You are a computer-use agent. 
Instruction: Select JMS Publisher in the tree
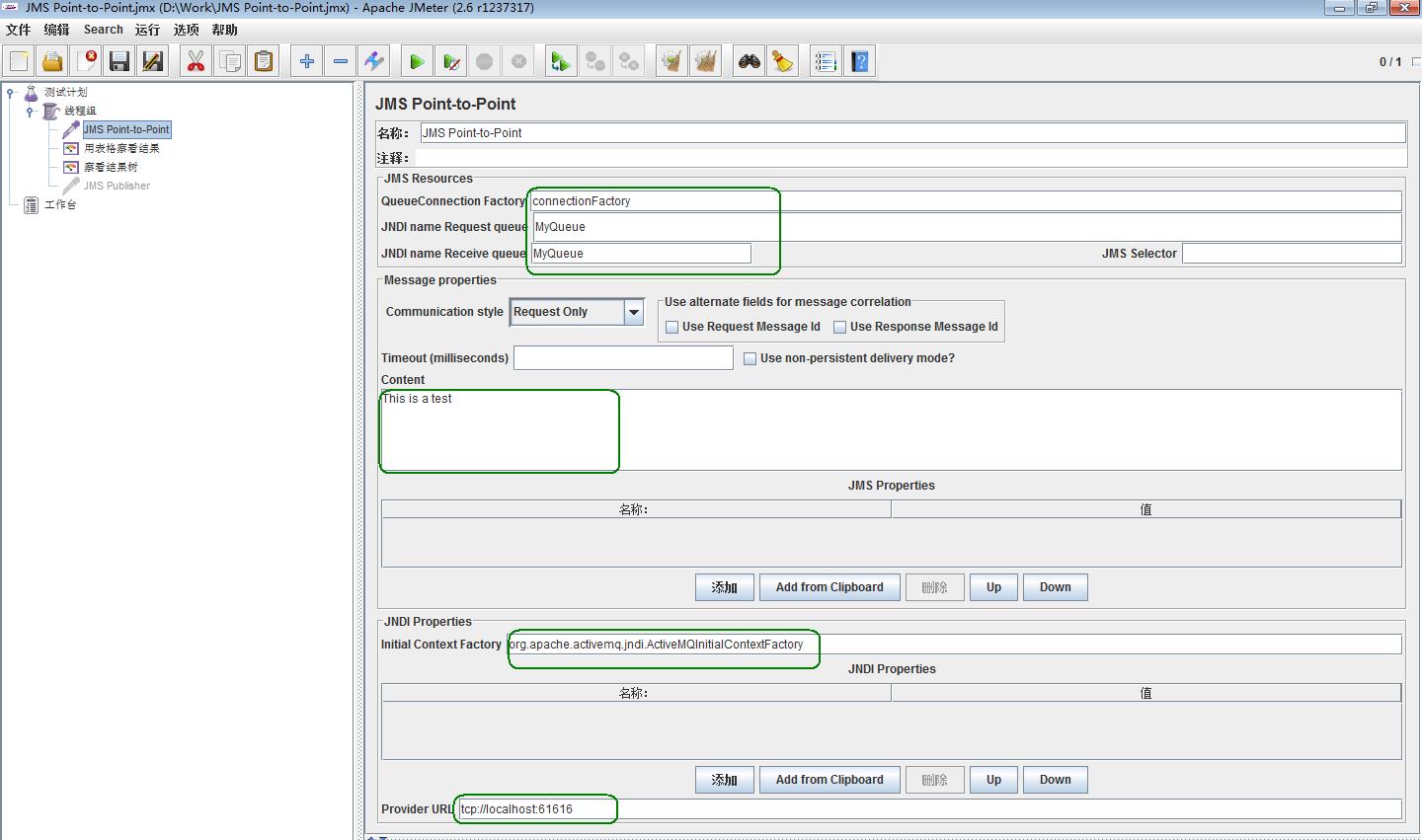(117, 186)
